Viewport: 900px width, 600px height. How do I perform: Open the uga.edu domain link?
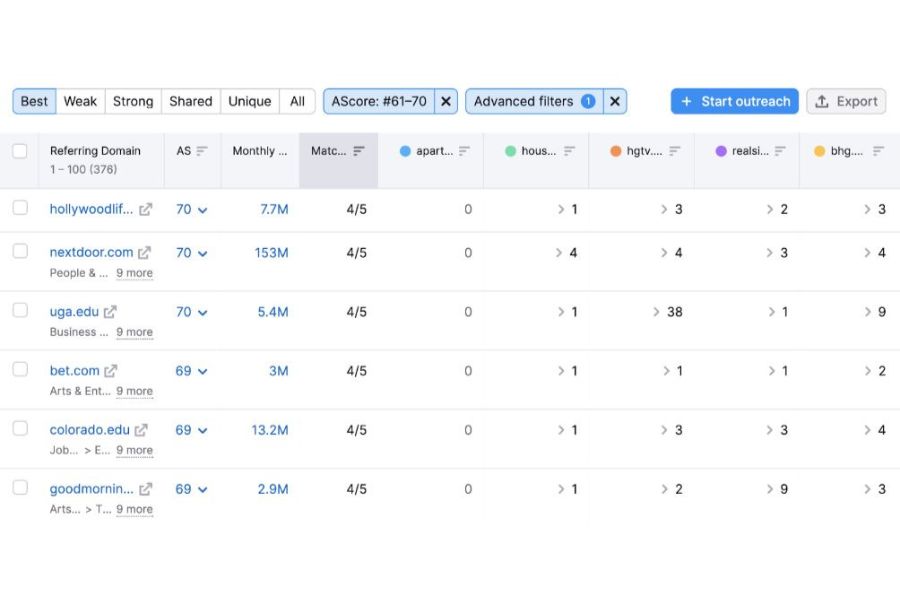pyautogui.click(x=74, y=312)
